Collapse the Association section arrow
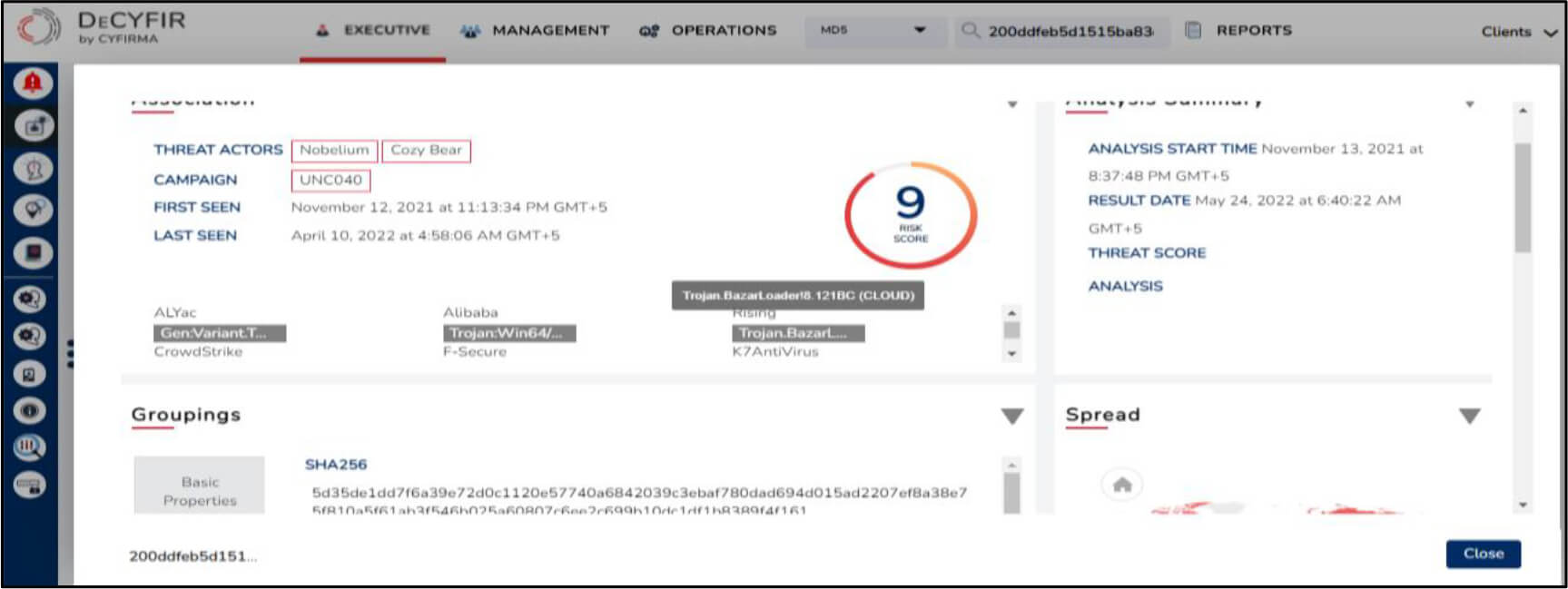The width and height of the screenshot is (1568, 589). coord(1012,104)
